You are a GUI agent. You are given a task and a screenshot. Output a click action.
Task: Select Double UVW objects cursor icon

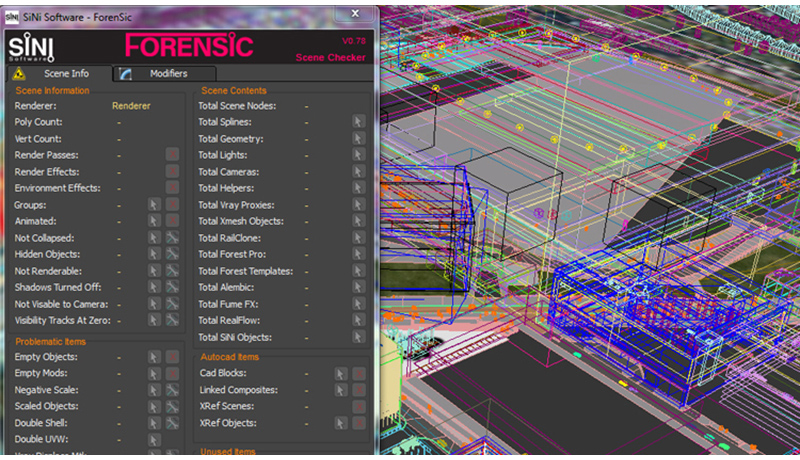coord(154,440)
